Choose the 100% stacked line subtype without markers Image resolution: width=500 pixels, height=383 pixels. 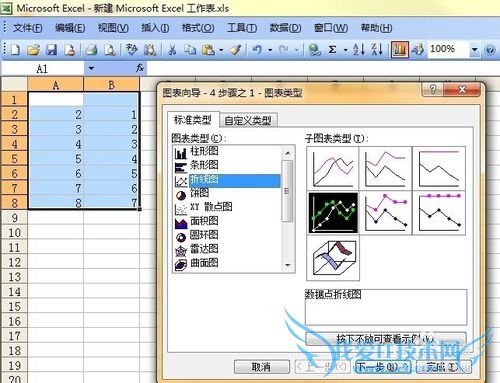(439, 168)
